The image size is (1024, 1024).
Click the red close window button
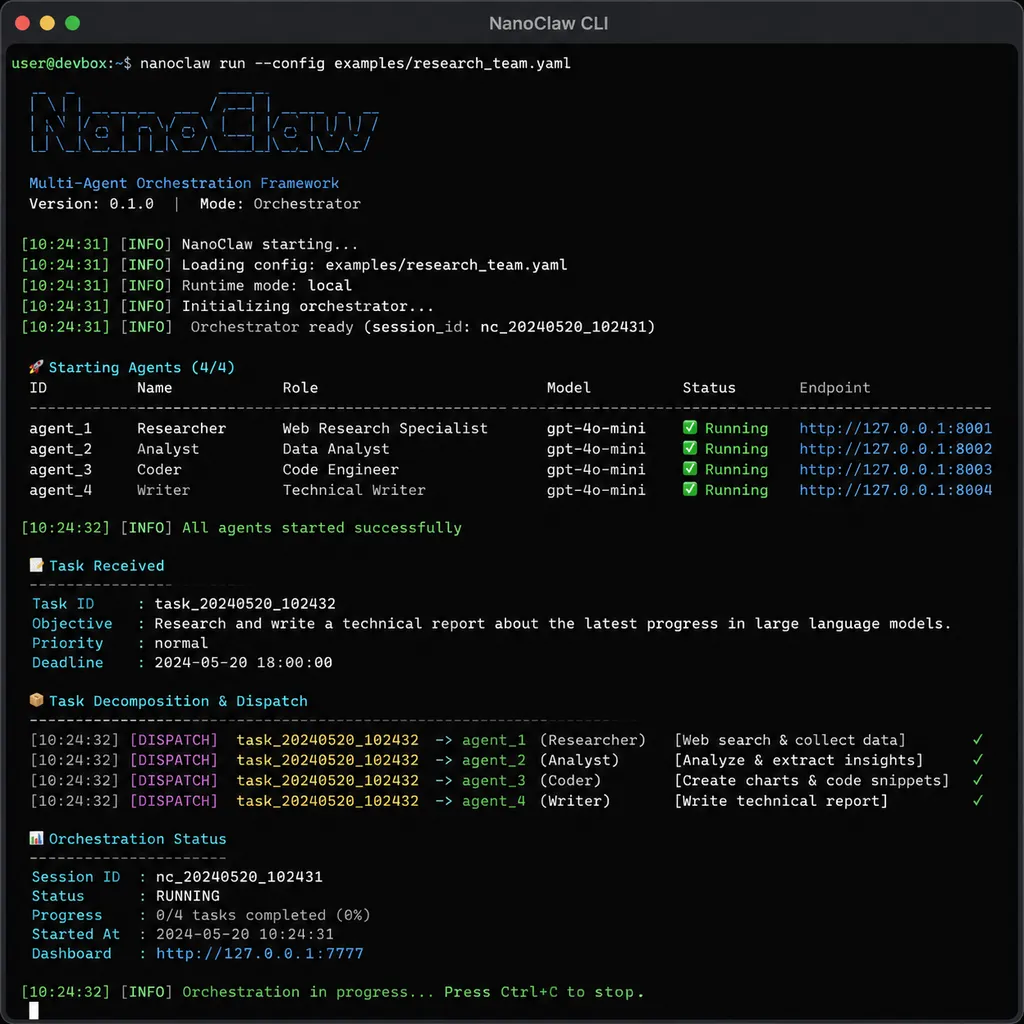[22, 24]
